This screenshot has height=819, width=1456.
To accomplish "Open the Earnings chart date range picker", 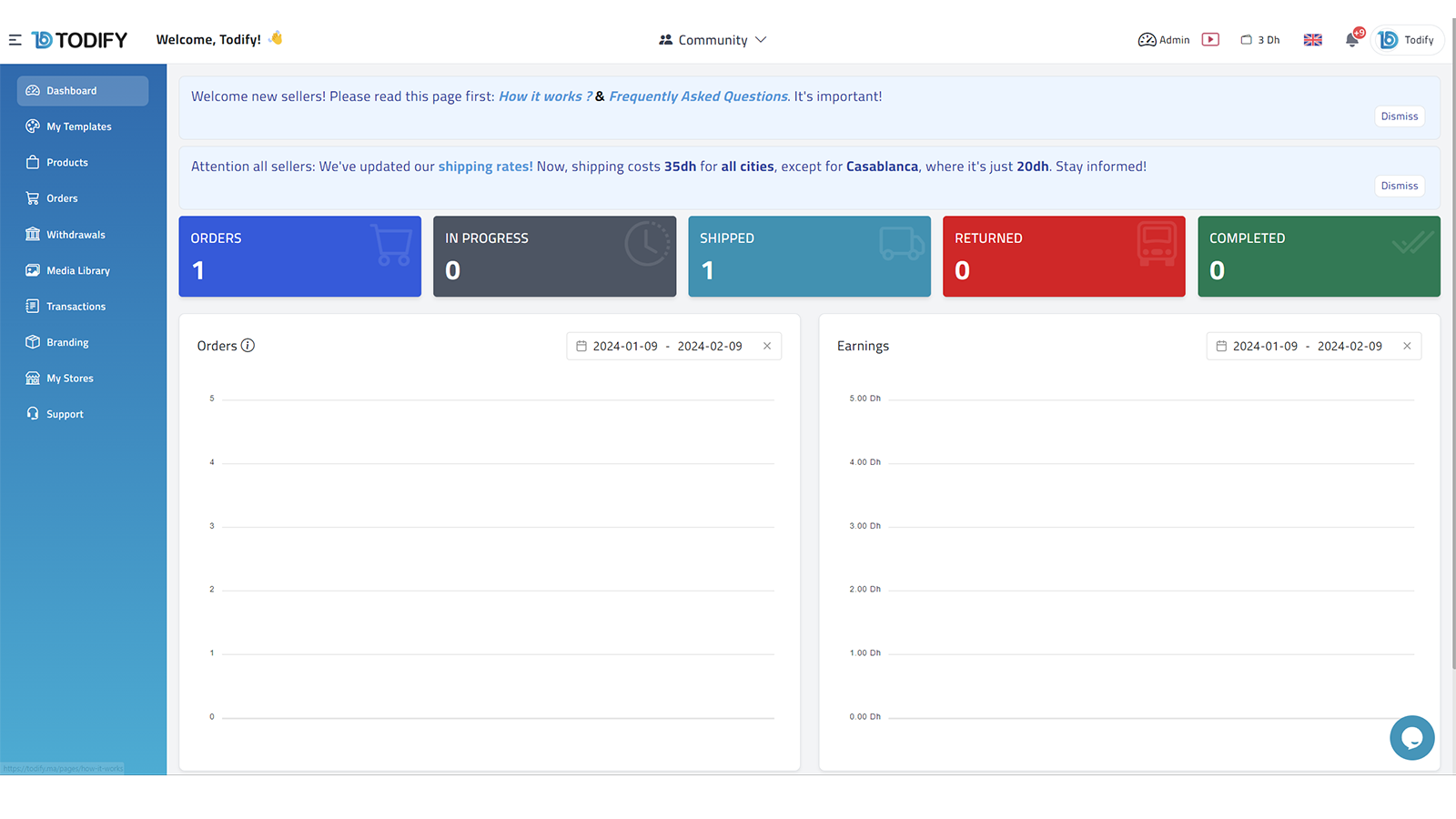I will click(x=1314, y=346).
